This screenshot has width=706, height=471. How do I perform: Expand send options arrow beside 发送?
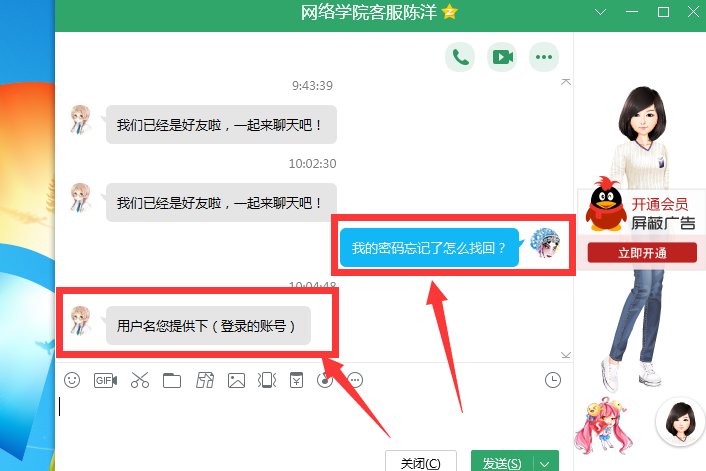545,463
